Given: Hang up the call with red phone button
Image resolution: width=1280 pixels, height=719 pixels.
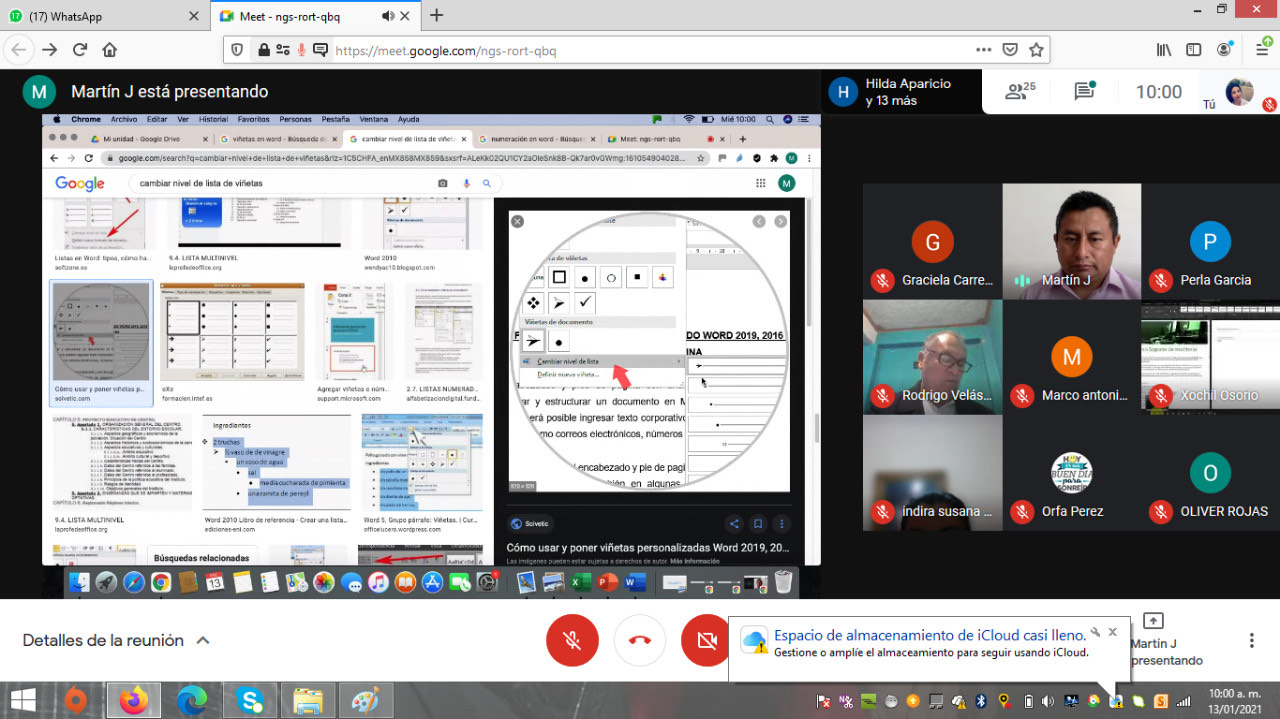Looking at the screenshot, I should point(640,640).
